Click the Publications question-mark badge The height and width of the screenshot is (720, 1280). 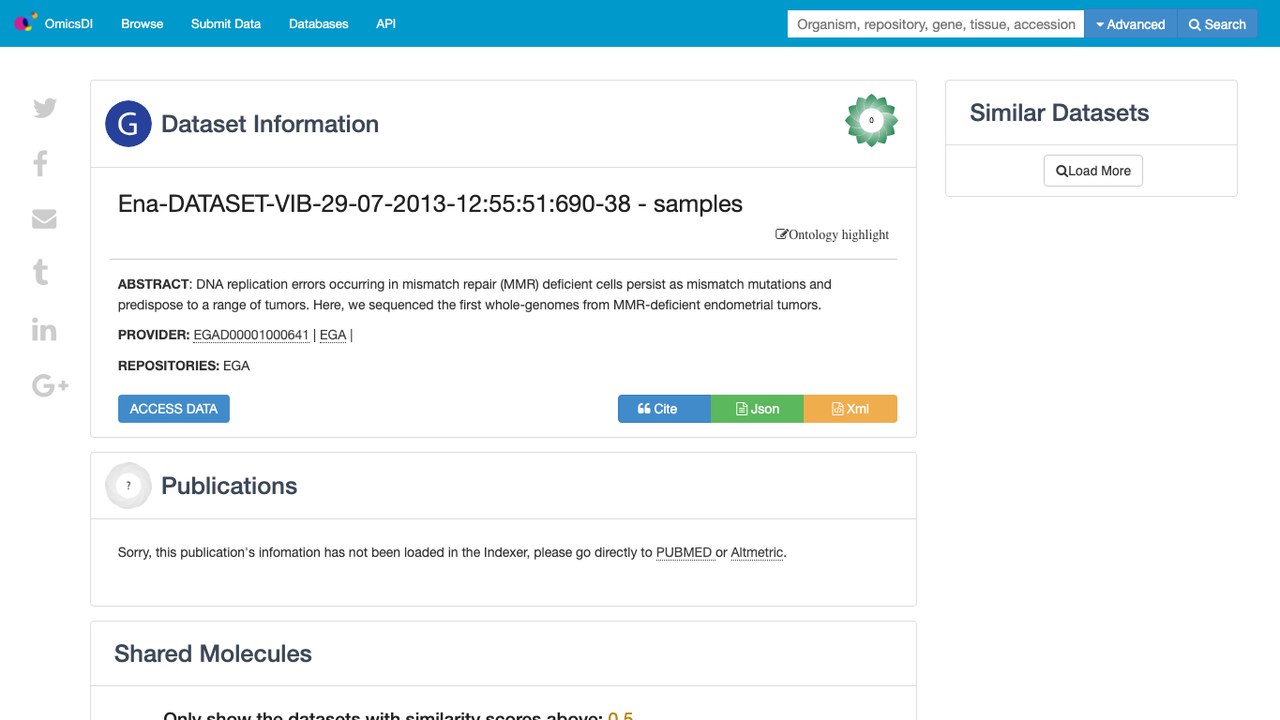[x=128, y=486]
